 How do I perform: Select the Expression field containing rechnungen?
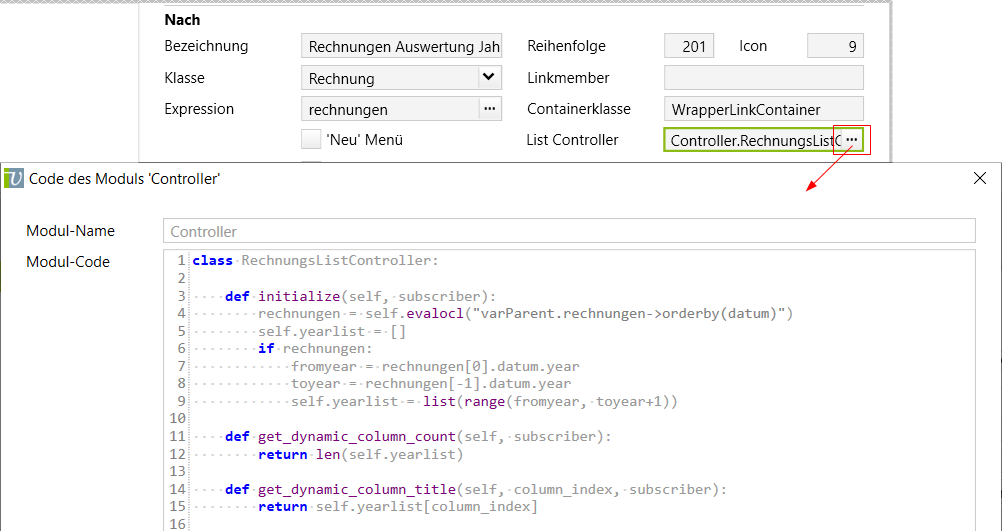[x=389, y=109]
